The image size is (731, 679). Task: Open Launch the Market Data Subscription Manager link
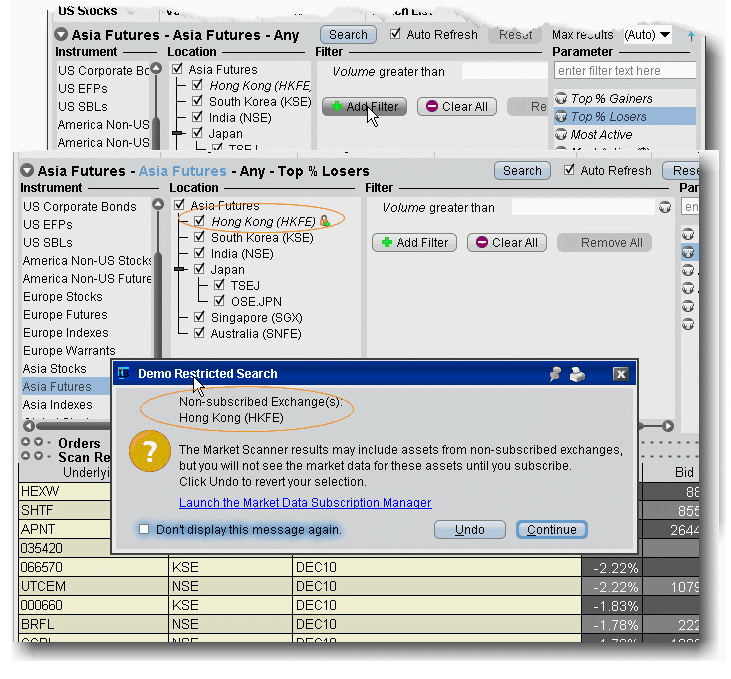(305, 503)
